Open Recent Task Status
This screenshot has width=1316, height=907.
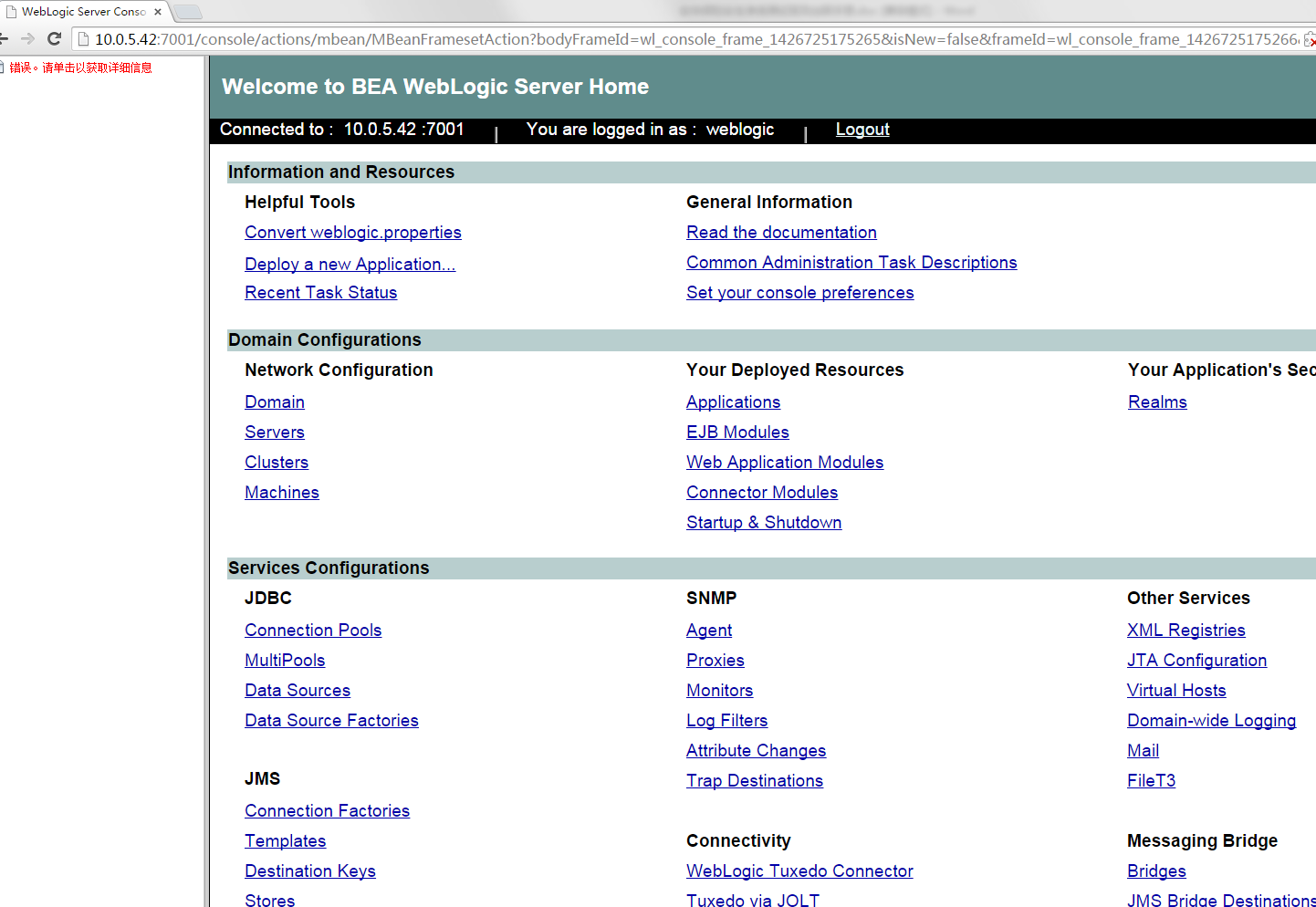pos(320,292)
